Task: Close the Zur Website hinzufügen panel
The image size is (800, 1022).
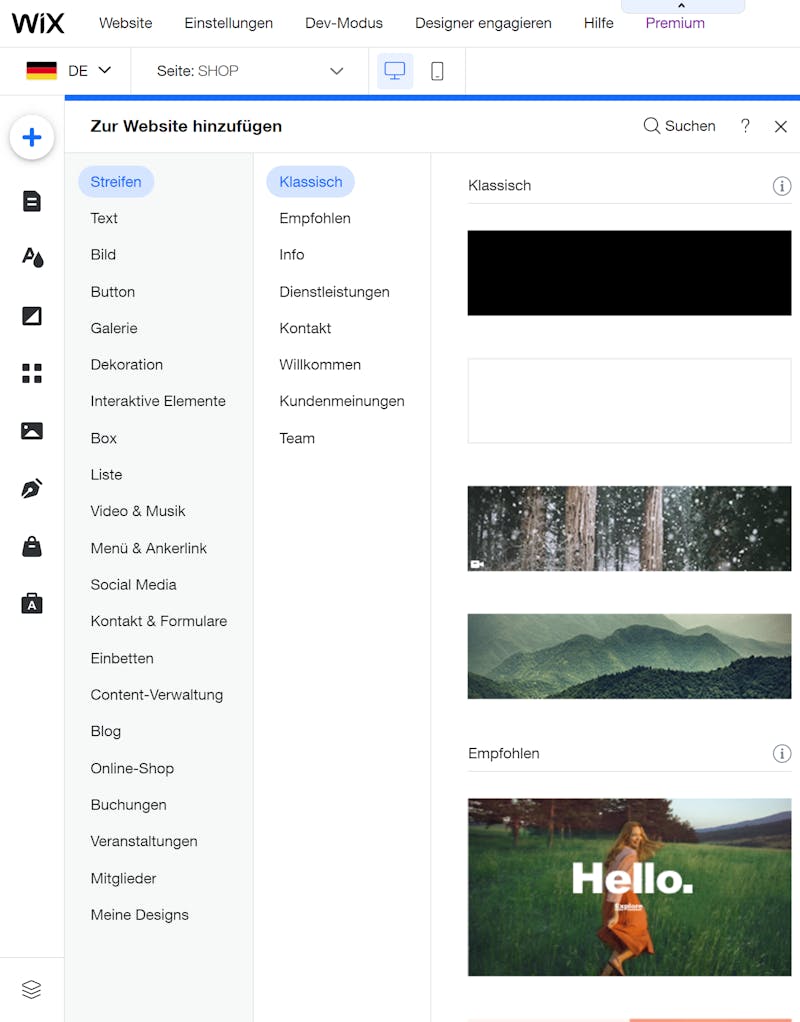Action: tap(780, 126)
